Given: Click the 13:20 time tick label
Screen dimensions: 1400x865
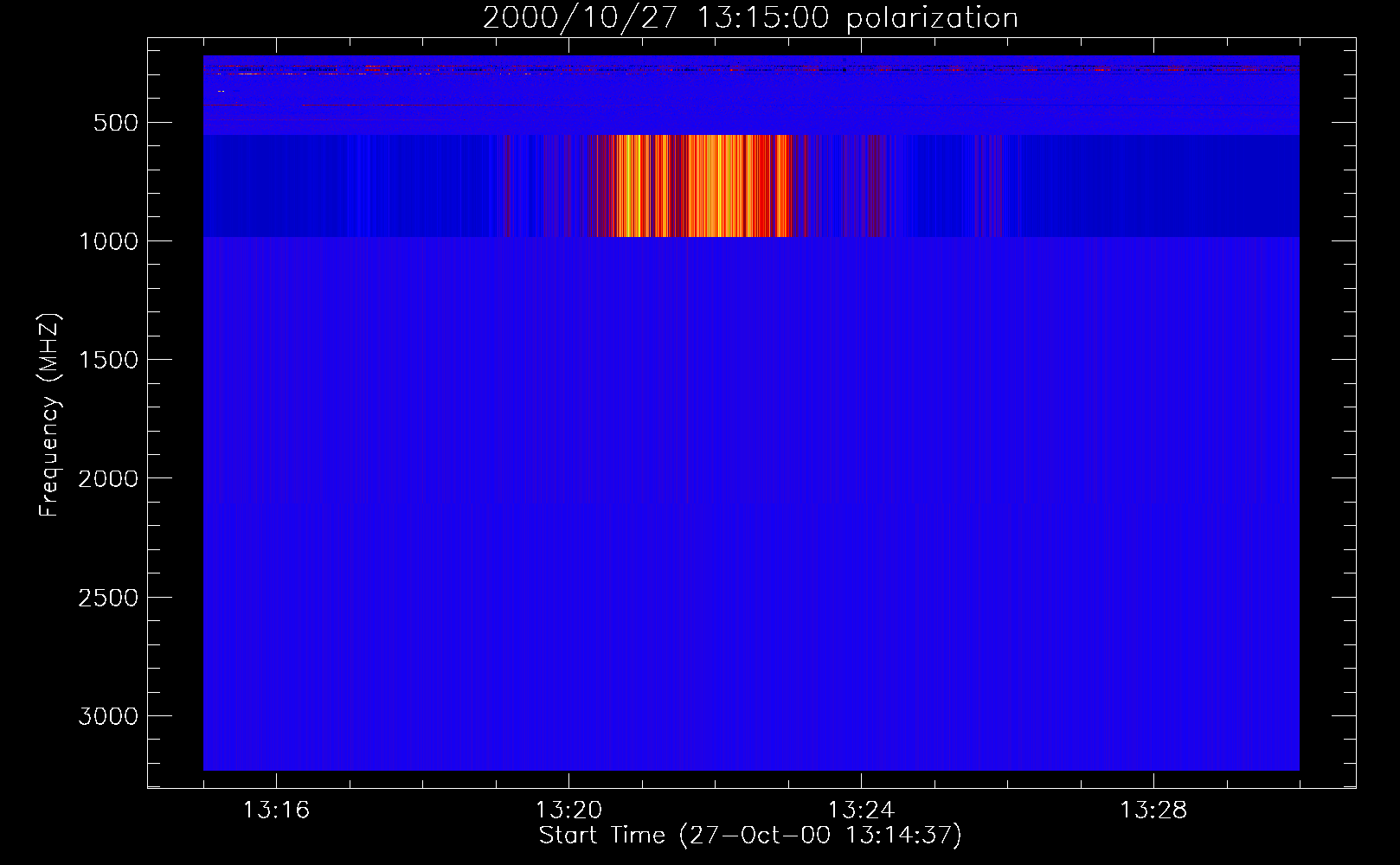Looking at the screenshot, I should point(568,811).
